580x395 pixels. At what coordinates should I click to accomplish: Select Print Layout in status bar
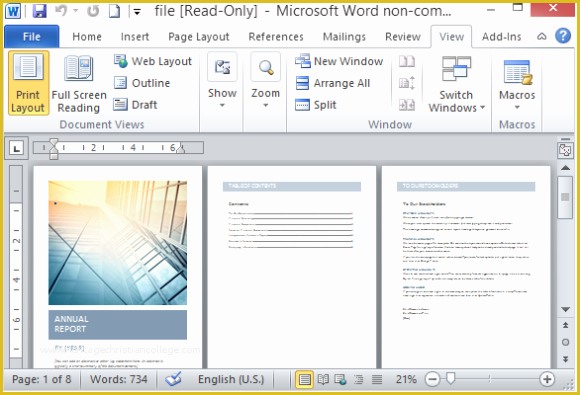(304, 379)
